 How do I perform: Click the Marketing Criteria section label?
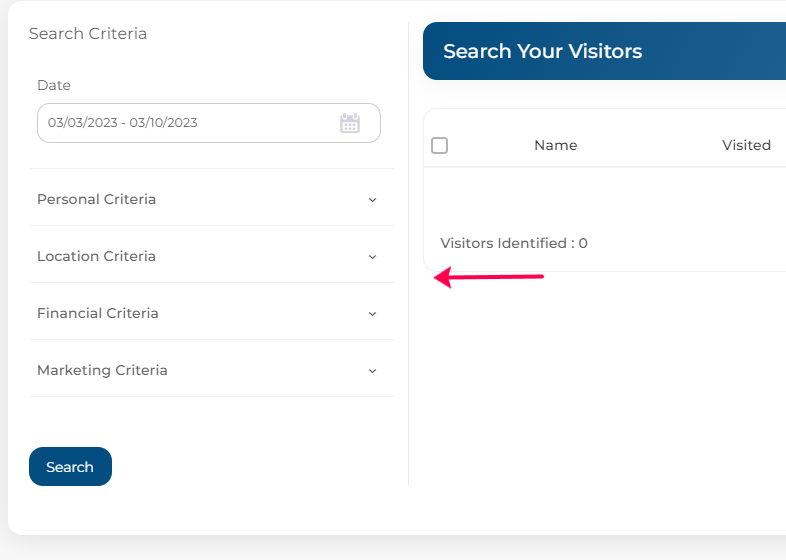[x=102, y=370]
